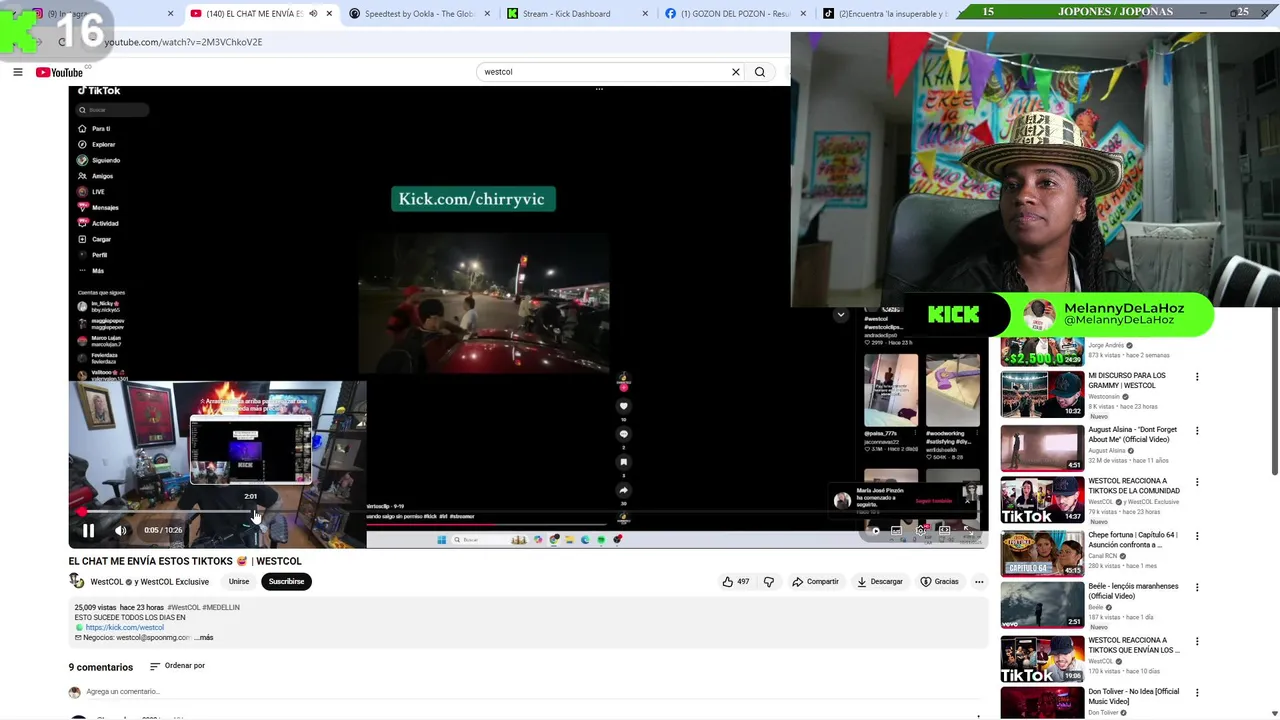Toggle theater mode in the player

pos(944,530)
